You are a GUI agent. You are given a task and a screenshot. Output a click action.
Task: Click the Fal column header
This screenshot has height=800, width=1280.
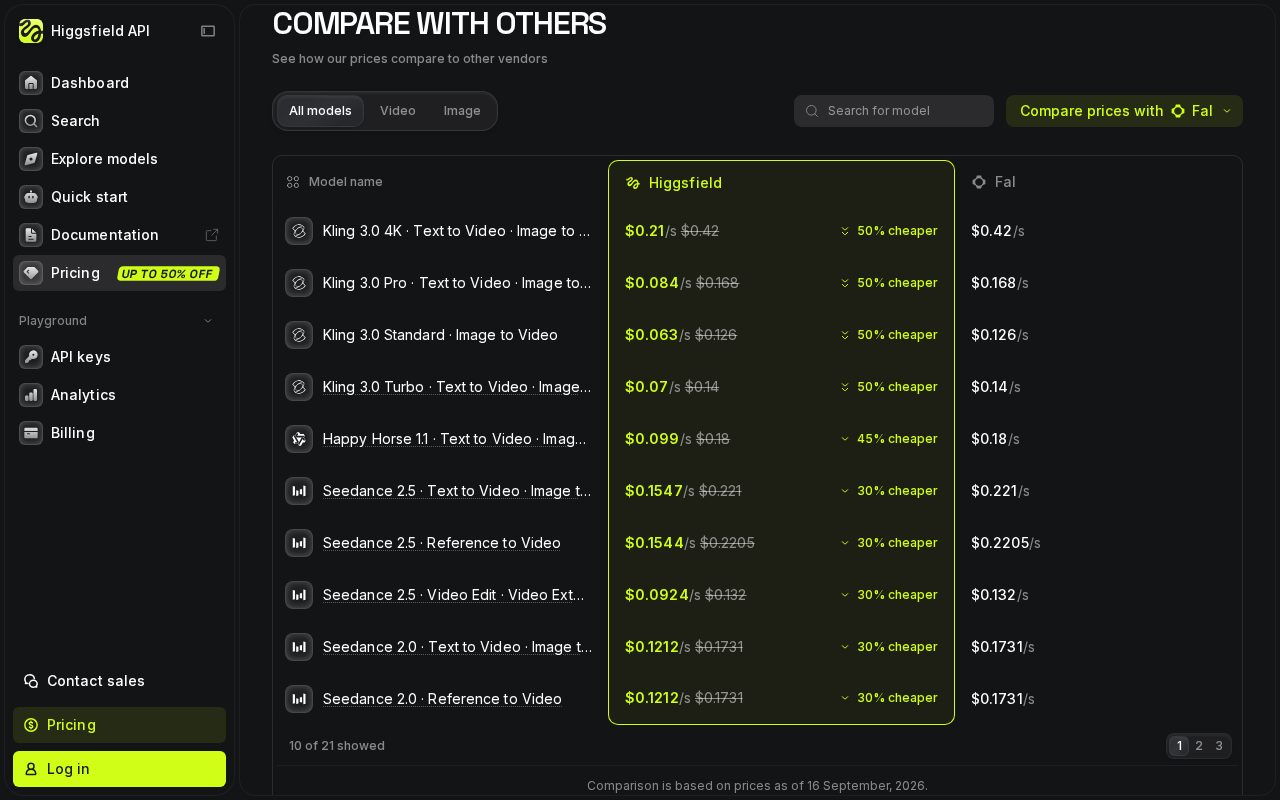993,182
